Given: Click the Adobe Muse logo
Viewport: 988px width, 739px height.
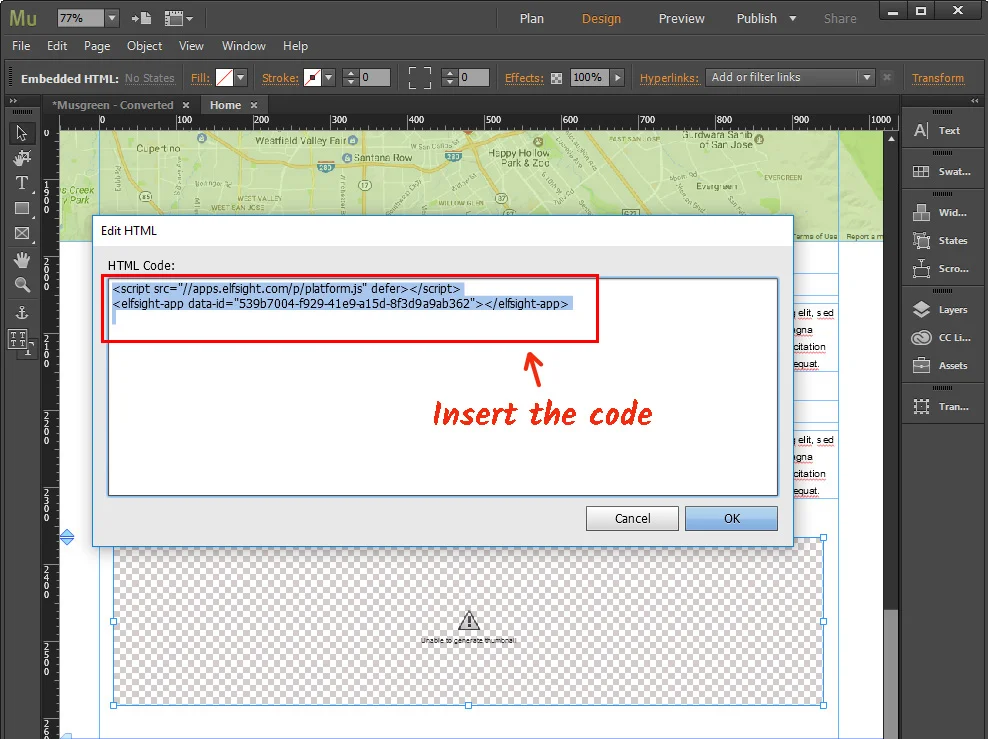Looking at the screenshot, I should (x=23, y=18).
